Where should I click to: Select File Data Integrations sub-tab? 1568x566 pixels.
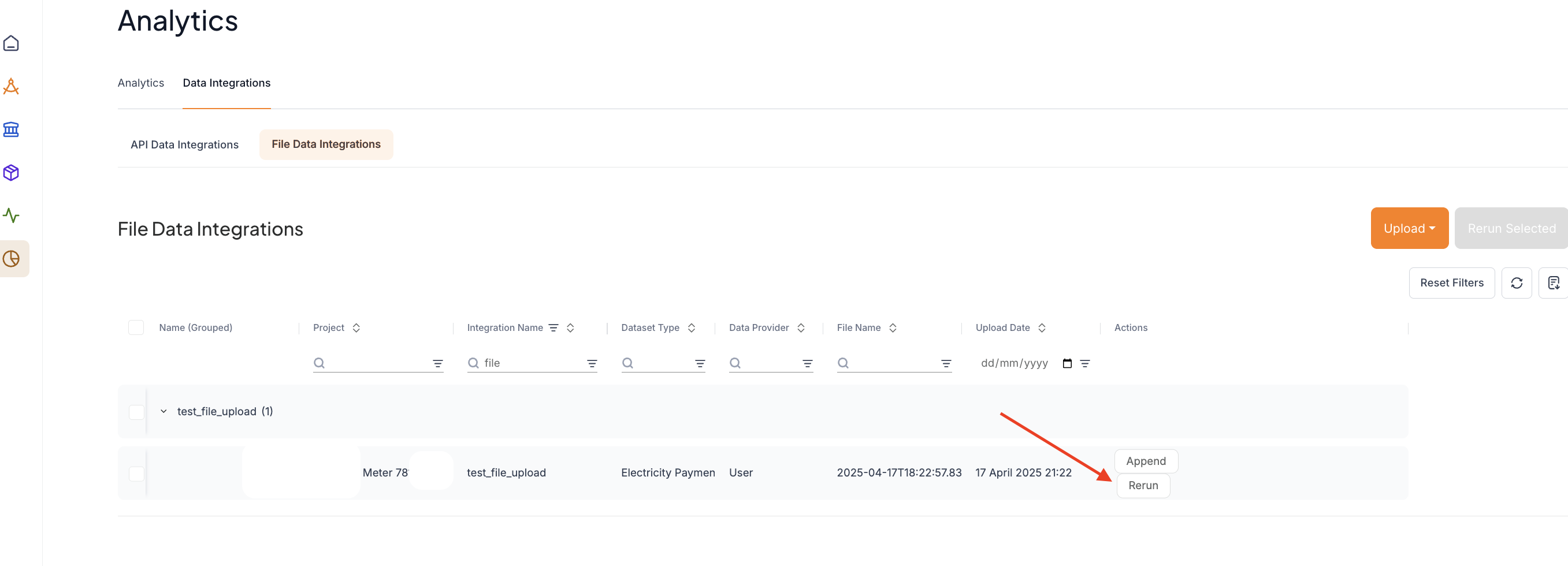click(x=326, y=144)
